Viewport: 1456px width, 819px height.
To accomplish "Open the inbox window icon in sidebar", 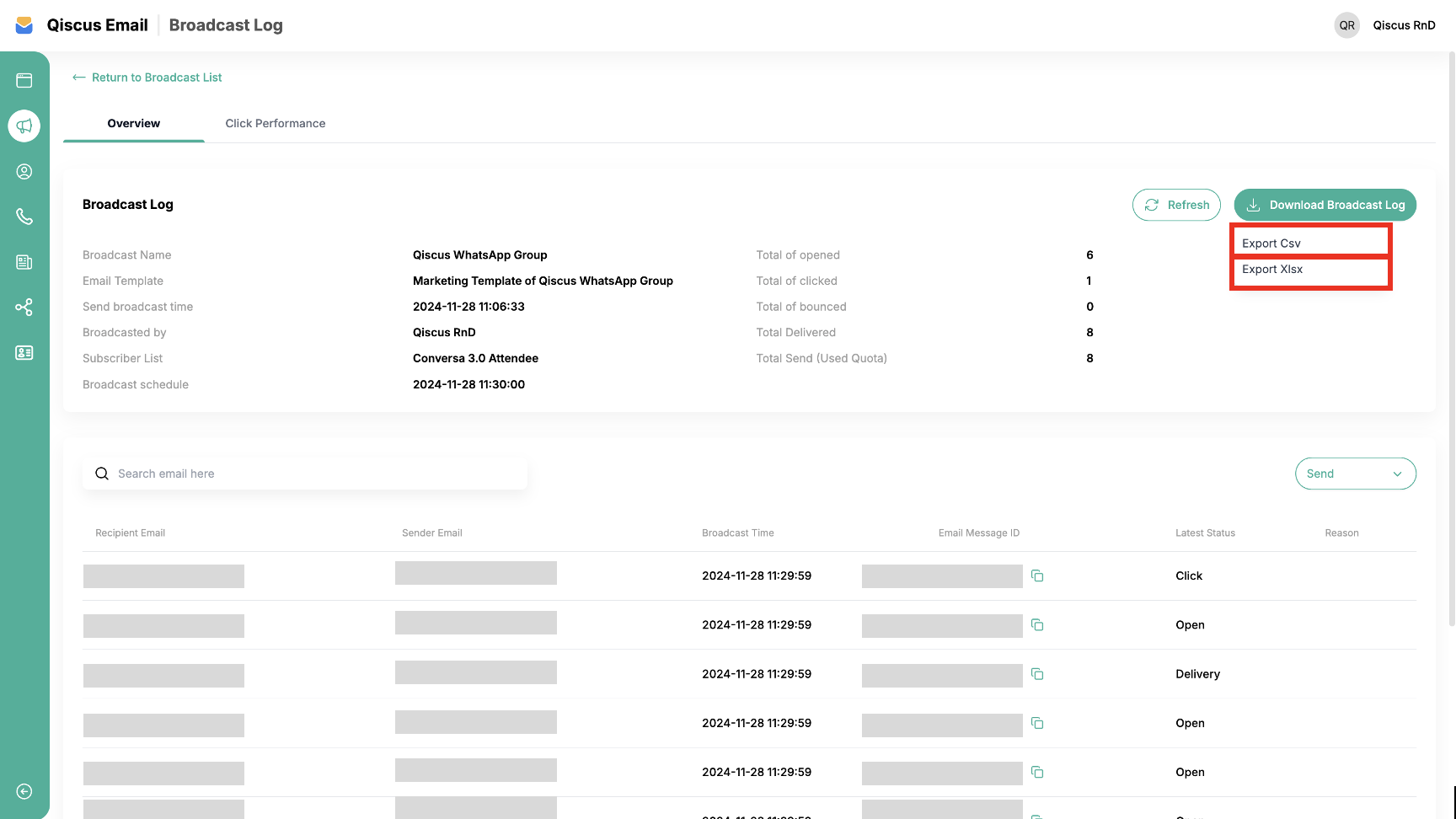I will point(24,81).
